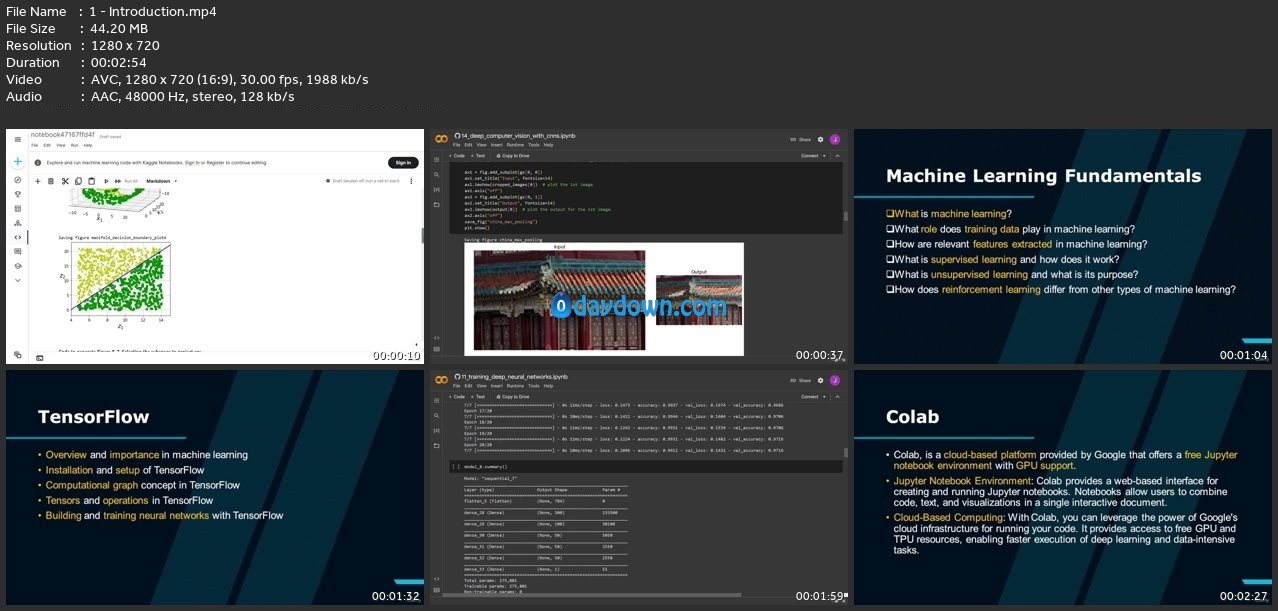
Task: Open Models icon in Kaggle sidebar
Action: click(17, 223)
